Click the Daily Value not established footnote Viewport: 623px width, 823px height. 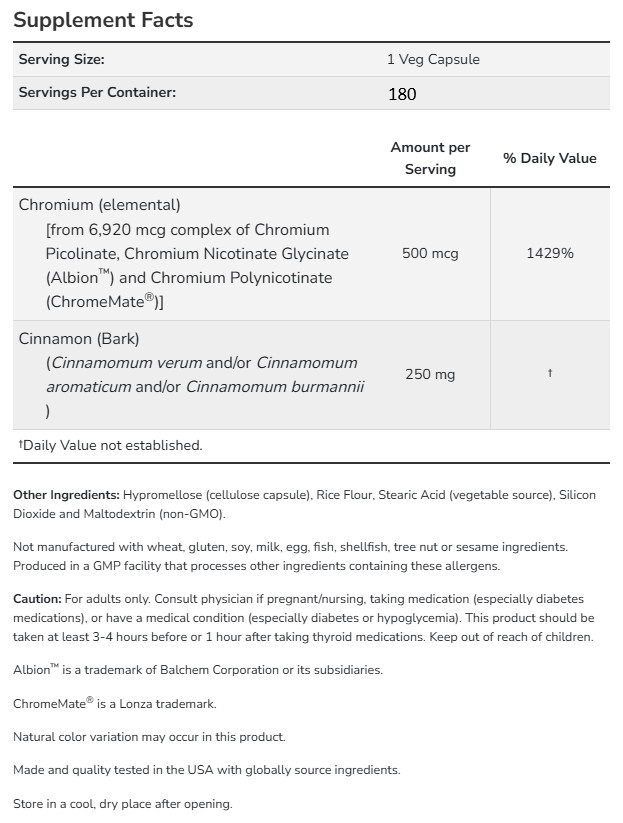110,445
